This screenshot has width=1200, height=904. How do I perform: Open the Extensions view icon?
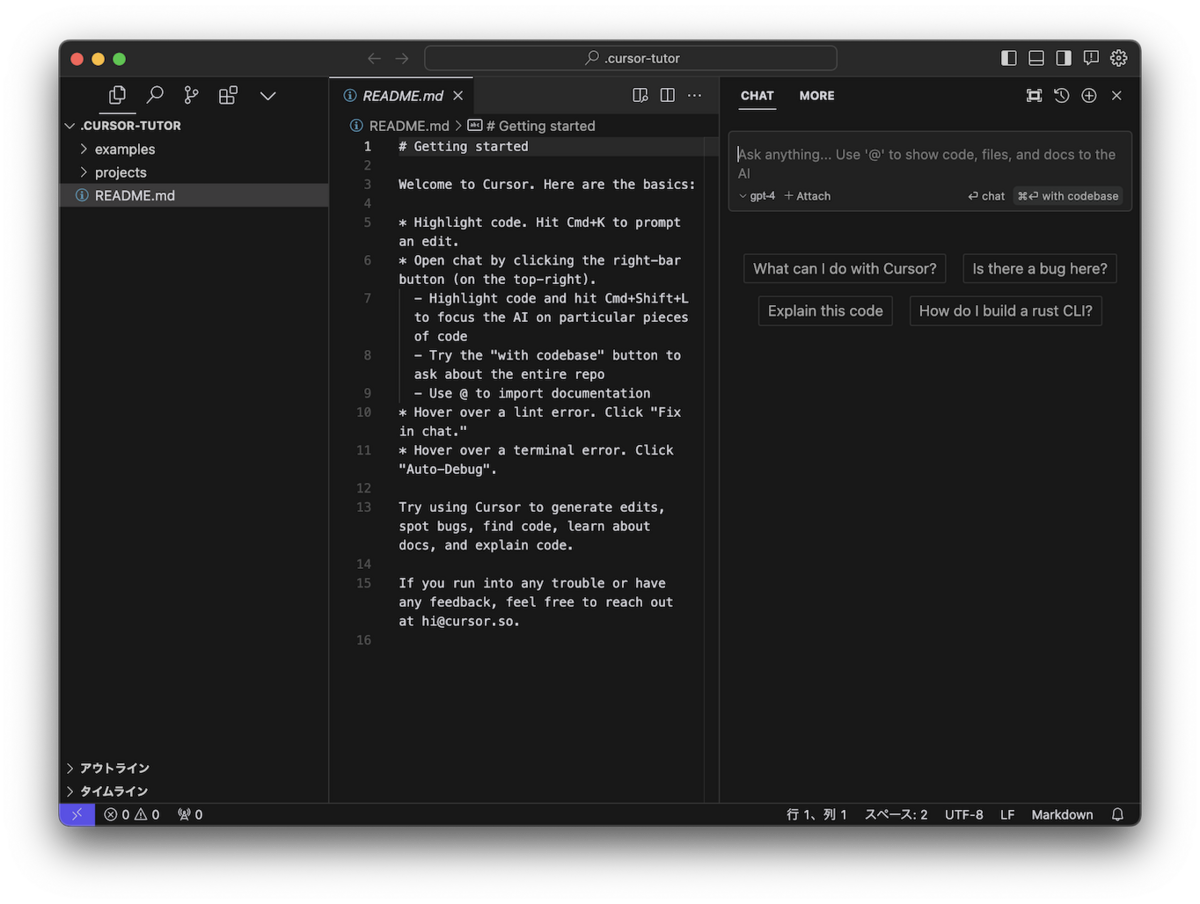coord(228,95)
